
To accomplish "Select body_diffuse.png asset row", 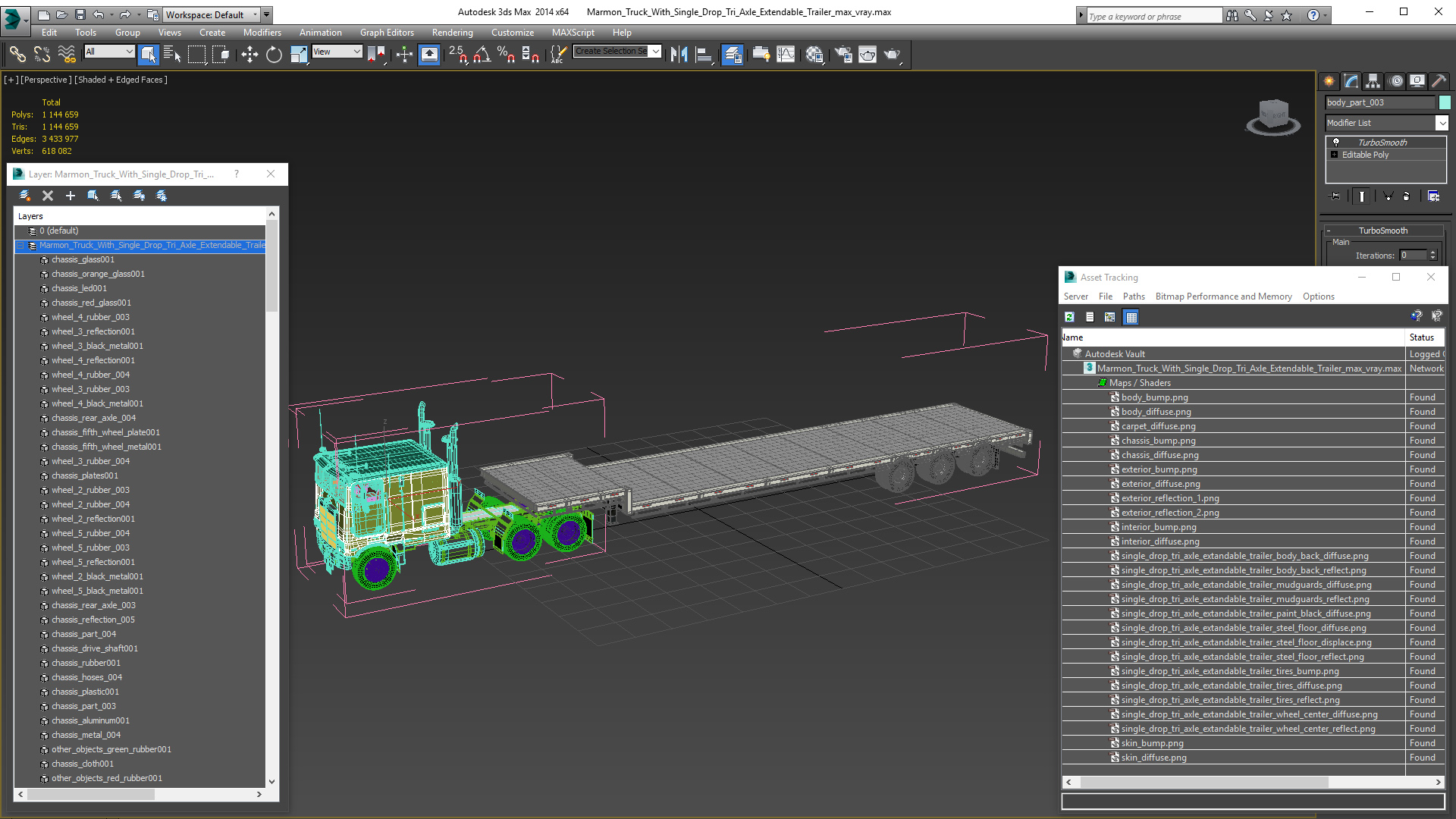I will coord(1254,412).
